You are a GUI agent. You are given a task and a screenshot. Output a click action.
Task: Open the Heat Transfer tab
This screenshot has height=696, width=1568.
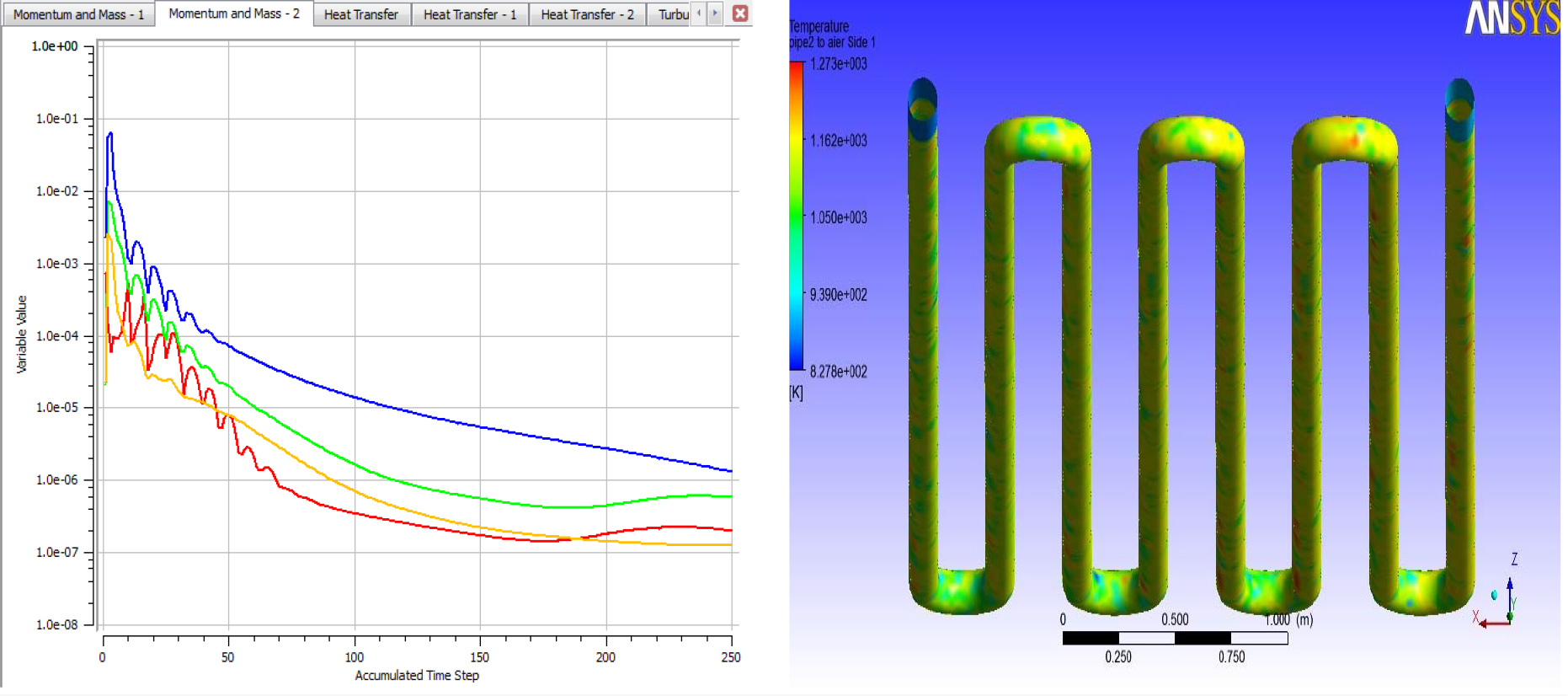[360, 14]
